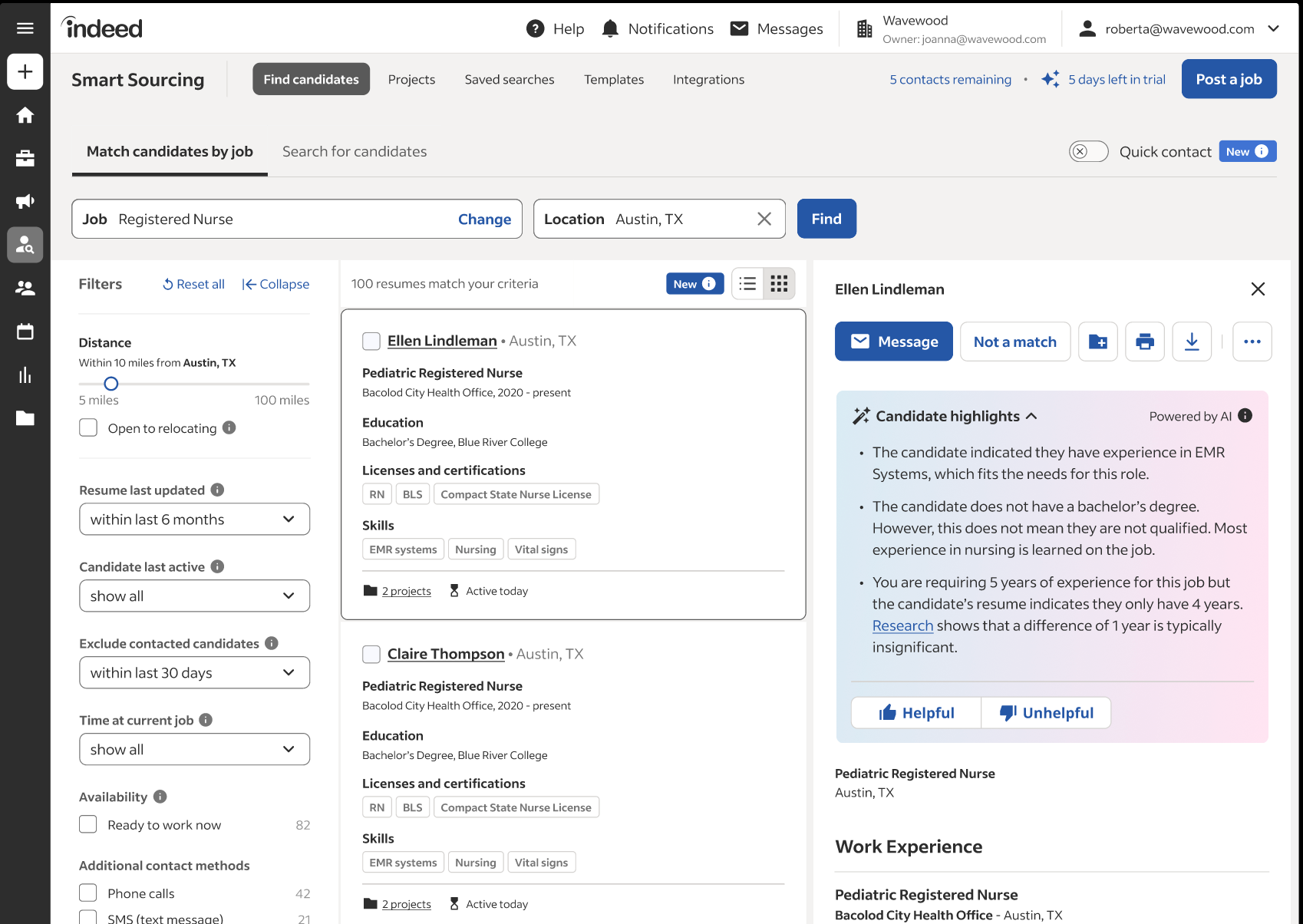Screen dimensions: 1303x924
Task: Add candidate to project folder icon
Action: click(1097, 342)
